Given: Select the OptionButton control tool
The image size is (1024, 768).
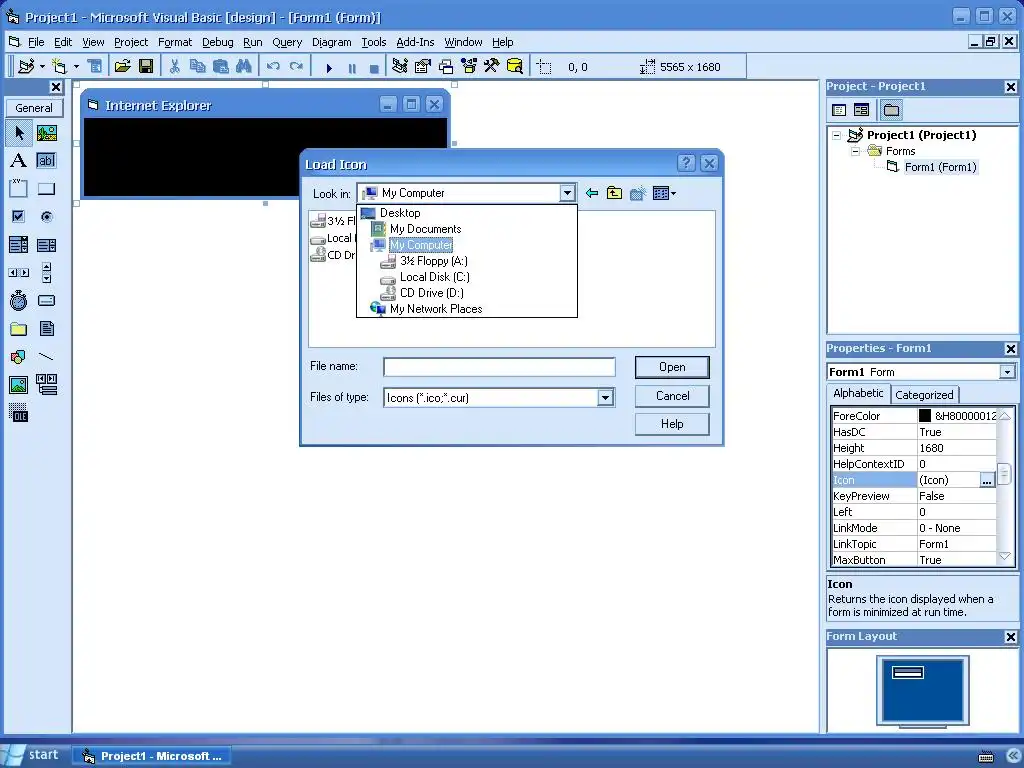Looking at the screenshot, I should coord(46,217).
